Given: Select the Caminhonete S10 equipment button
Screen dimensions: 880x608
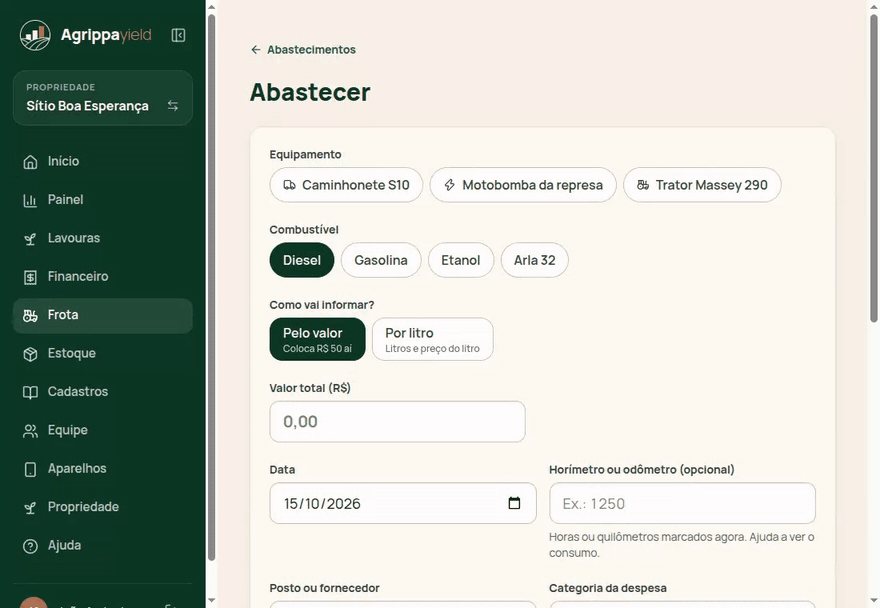Looking at the screenshot, I should [x=346, y=185].
